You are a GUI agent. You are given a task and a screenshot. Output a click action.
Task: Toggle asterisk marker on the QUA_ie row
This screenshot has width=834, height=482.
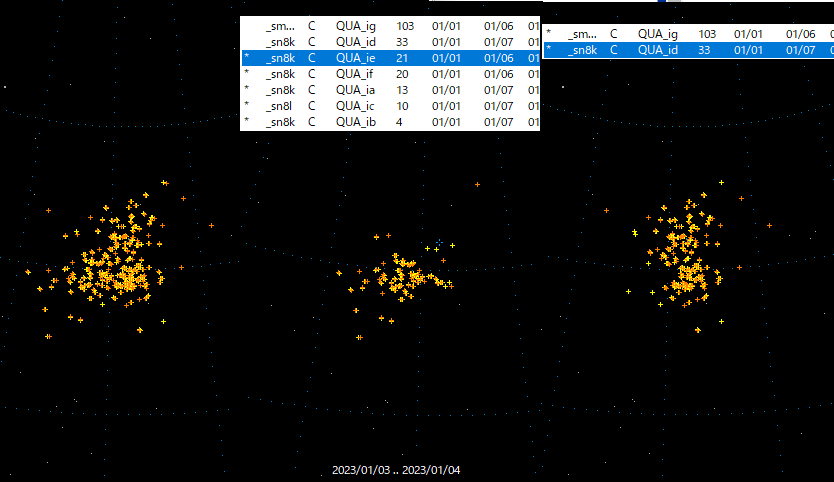(246, 58)
